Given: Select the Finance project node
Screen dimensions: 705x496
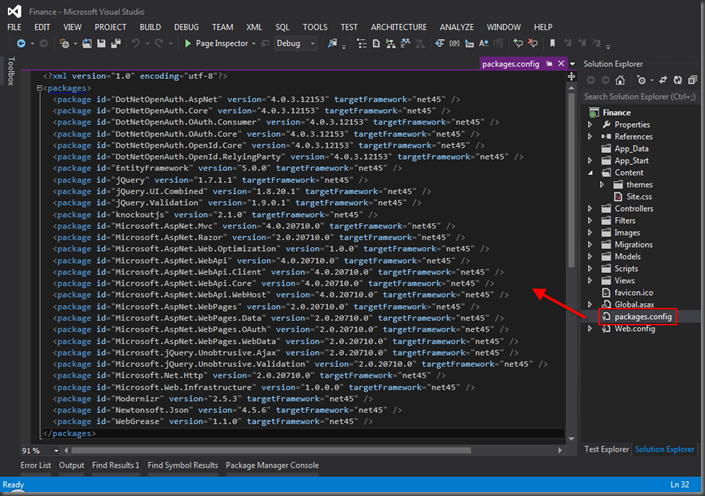Looking at the screenshot, I should point(616,113).
